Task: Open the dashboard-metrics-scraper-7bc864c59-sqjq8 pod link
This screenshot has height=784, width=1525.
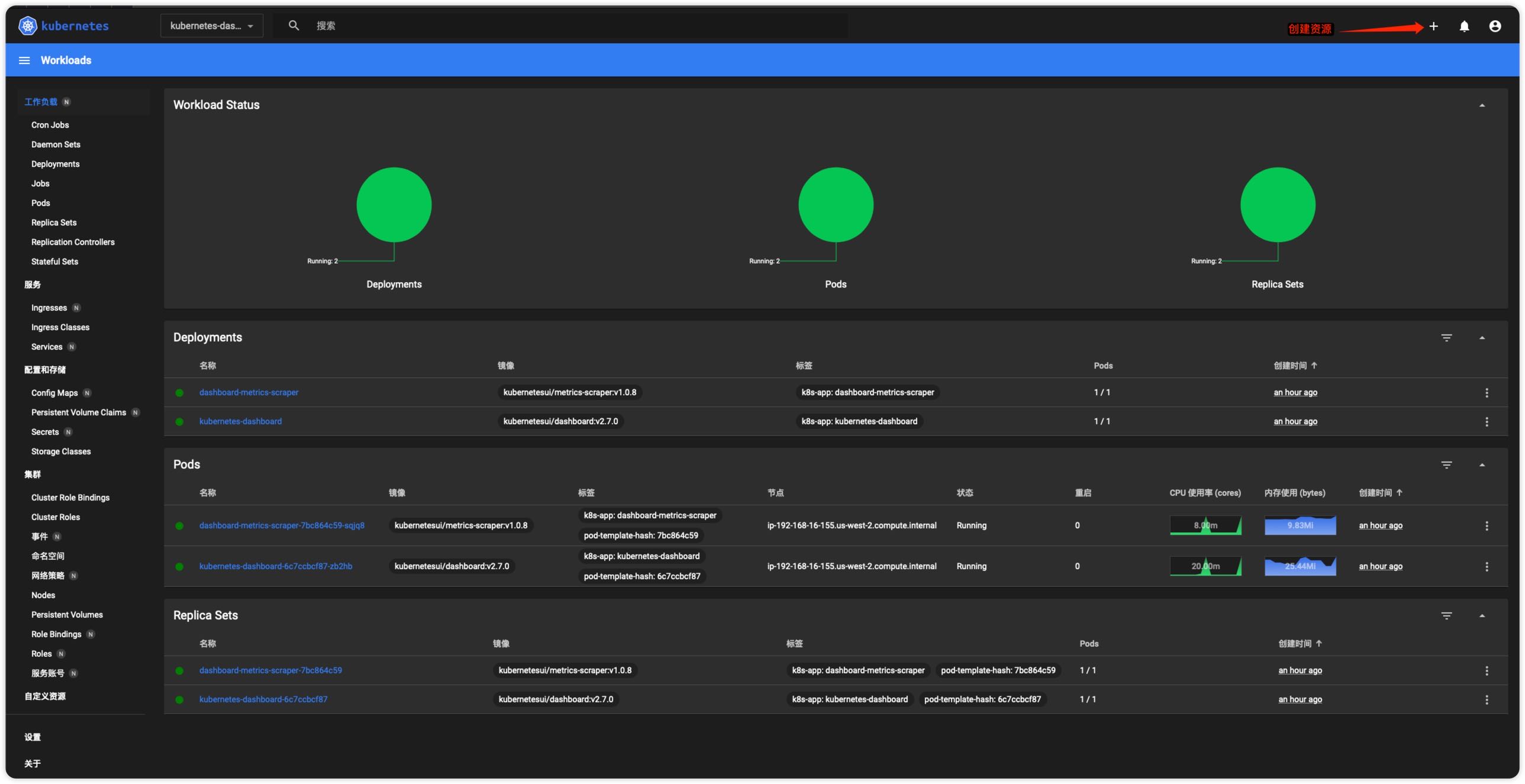Action: coord(282,525)
